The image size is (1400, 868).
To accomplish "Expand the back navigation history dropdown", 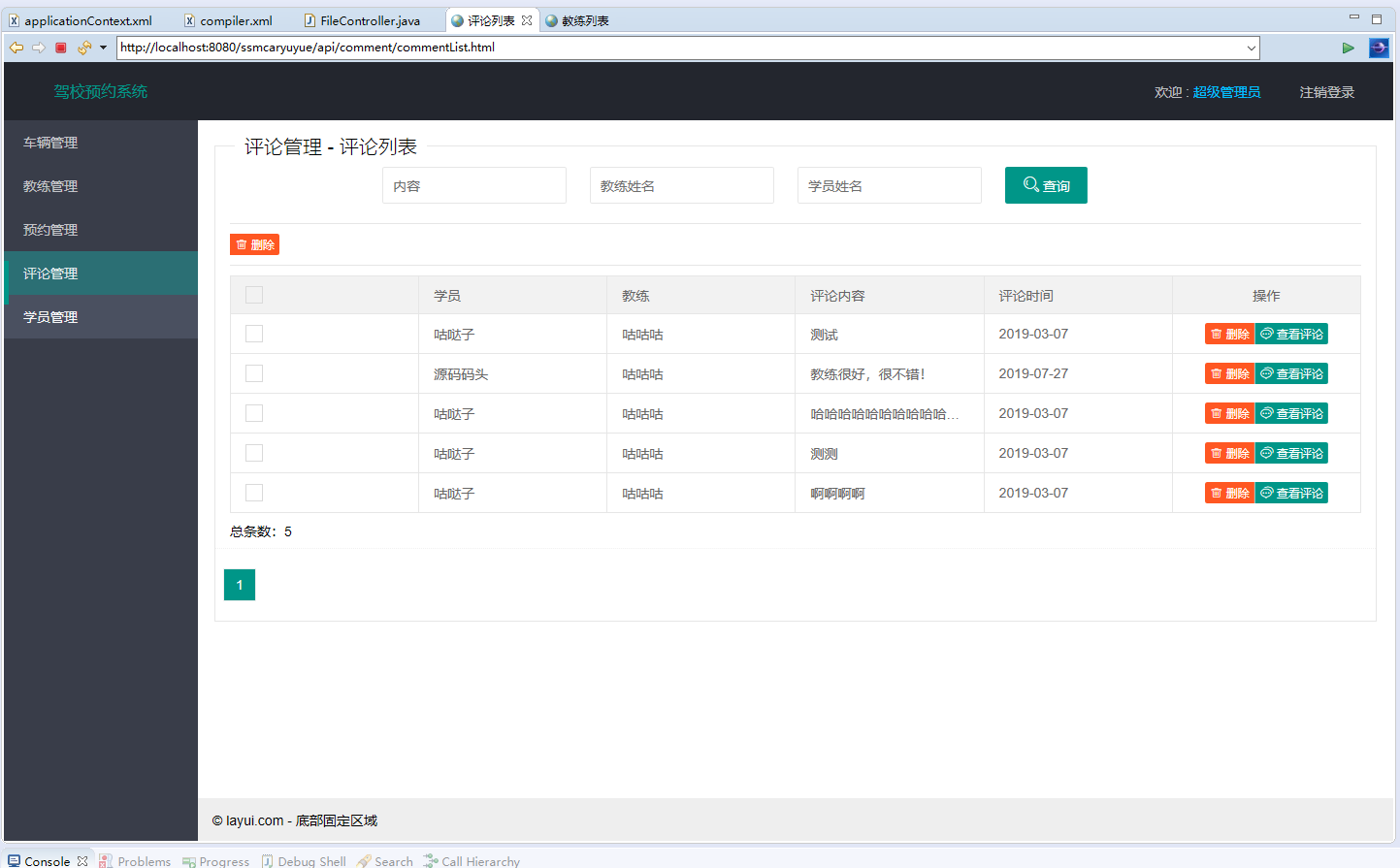I will (x=103, y=47).
